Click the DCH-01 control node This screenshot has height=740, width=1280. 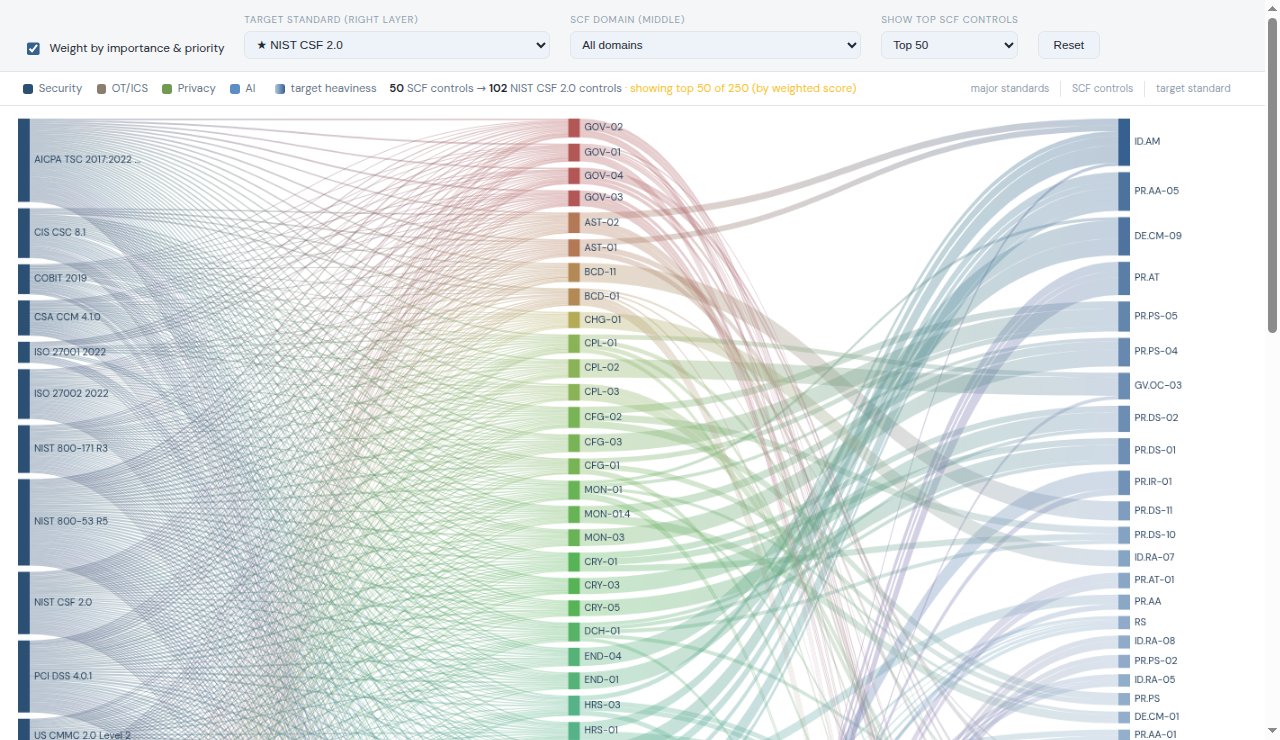pos(574,632)
